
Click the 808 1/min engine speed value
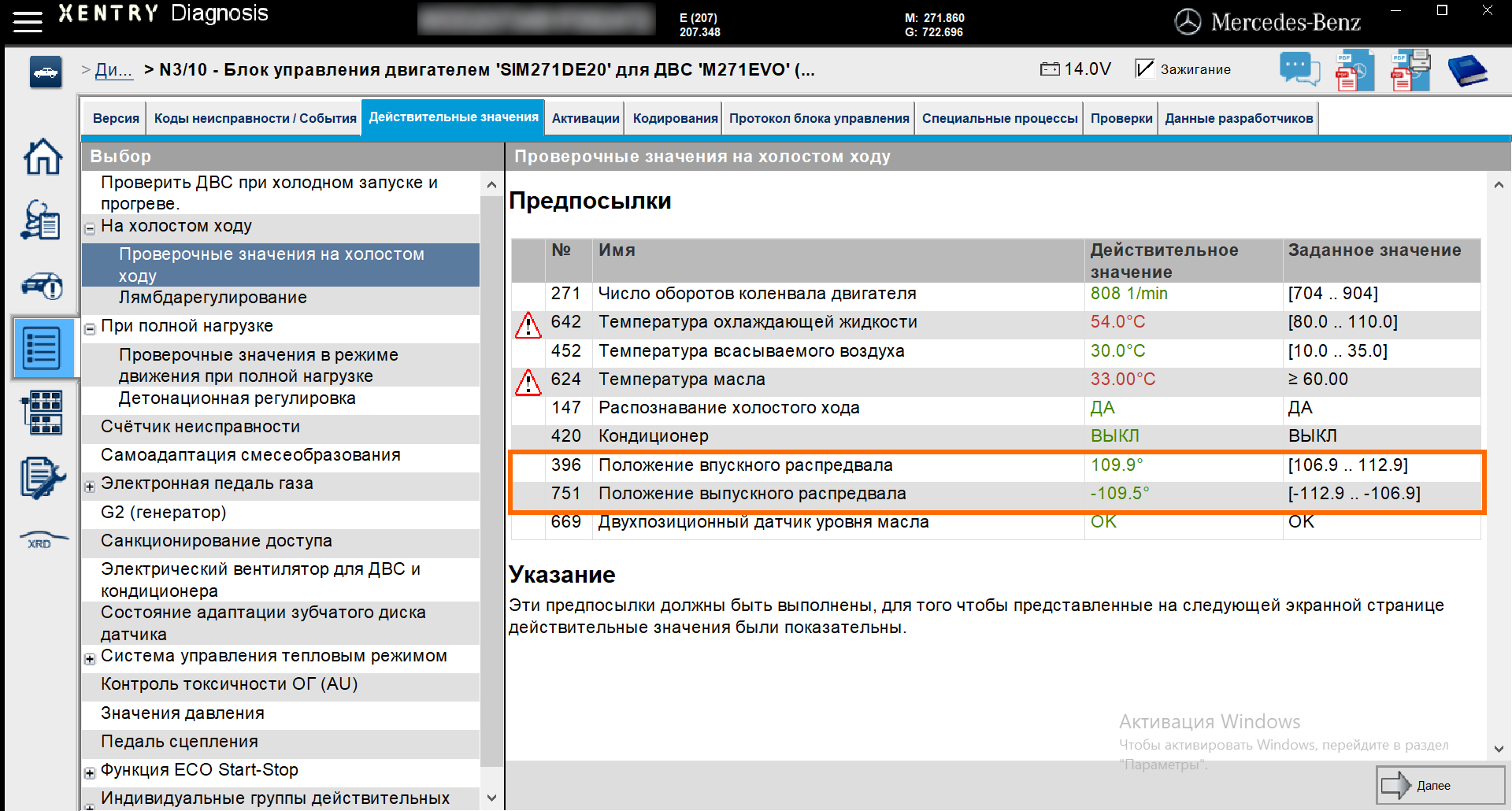pyautogui.click(x=1128, y=294)
